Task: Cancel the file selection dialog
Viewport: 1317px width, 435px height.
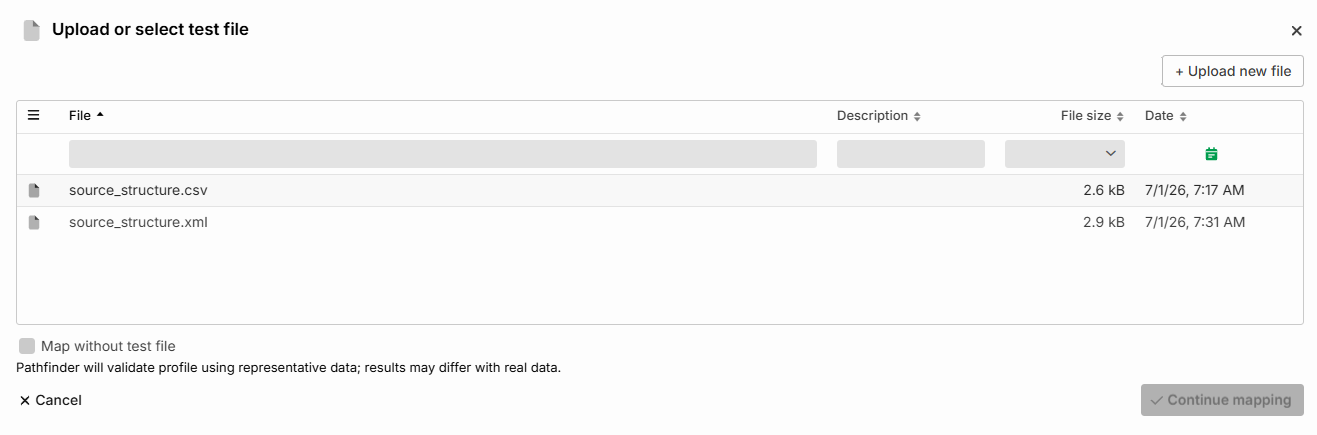Action: (51, 400)
